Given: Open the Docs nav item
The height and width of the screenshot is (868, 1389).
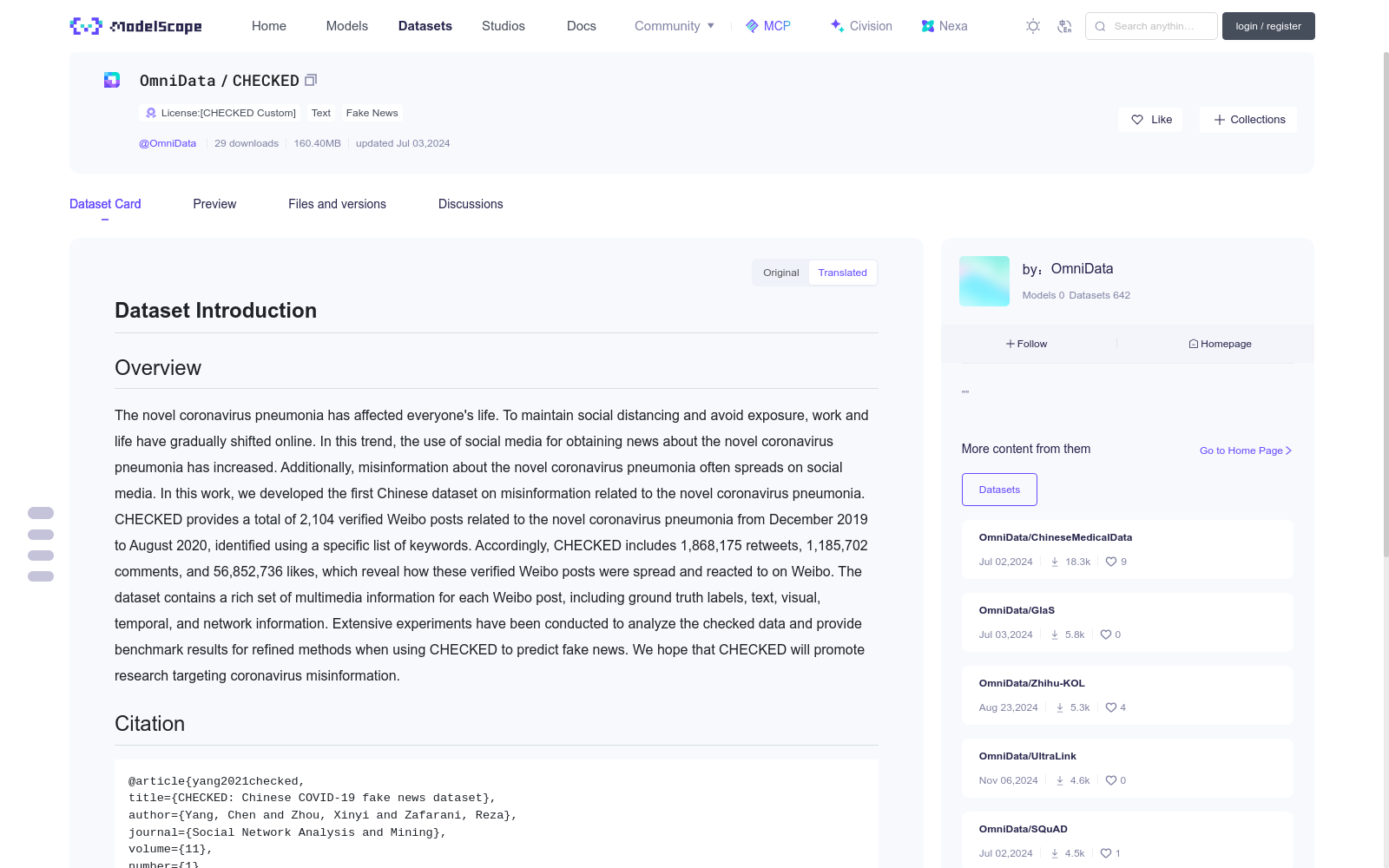Looking at the screenshot, I should click(x=582, y=26).
